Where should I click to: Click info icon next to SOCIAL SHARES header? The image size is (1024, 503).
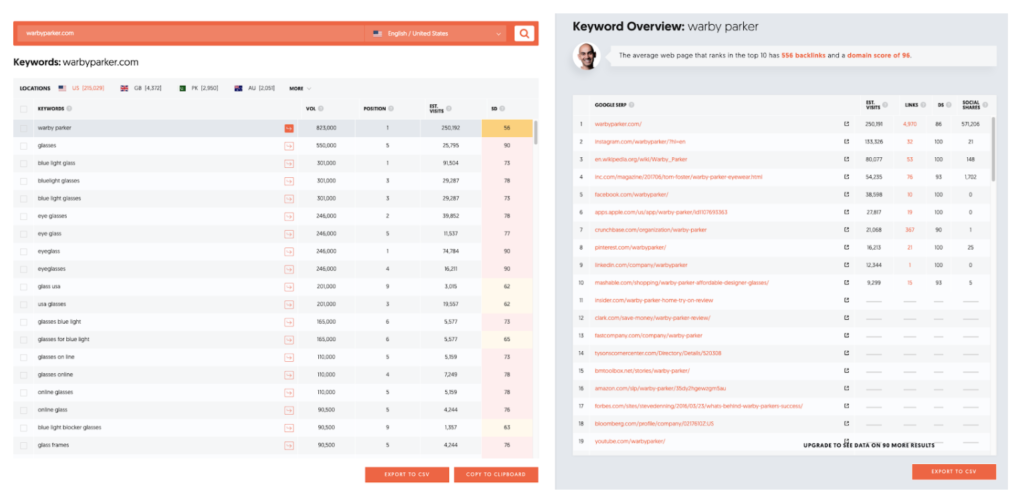(985, 105)
